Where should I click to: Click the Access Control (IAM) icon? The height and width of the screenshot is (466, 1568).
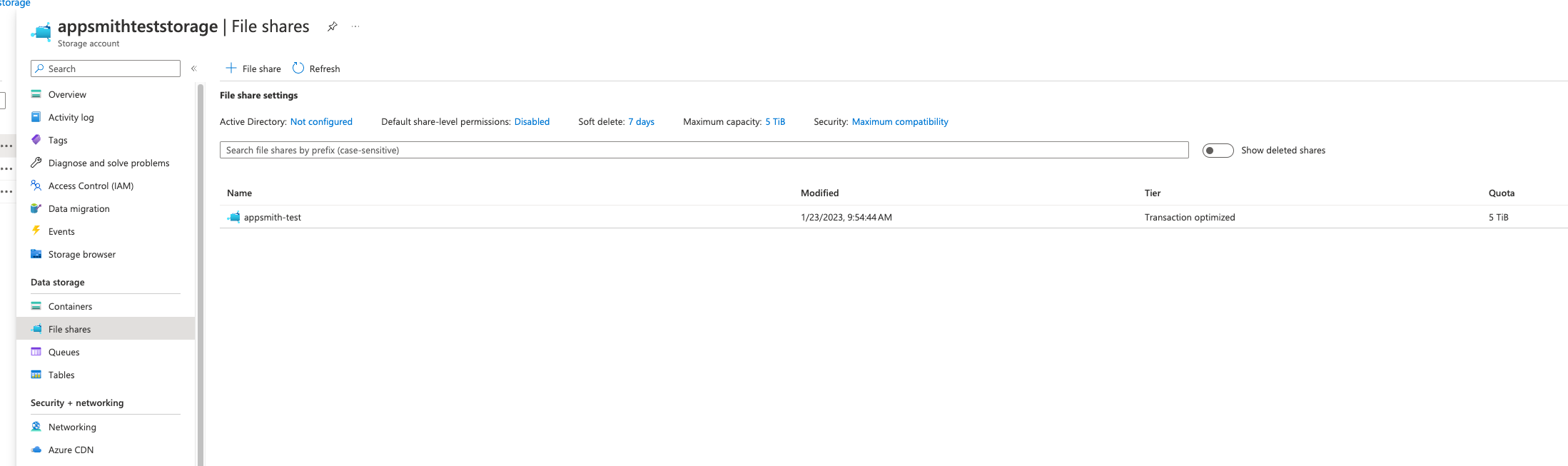coord(36,186)
